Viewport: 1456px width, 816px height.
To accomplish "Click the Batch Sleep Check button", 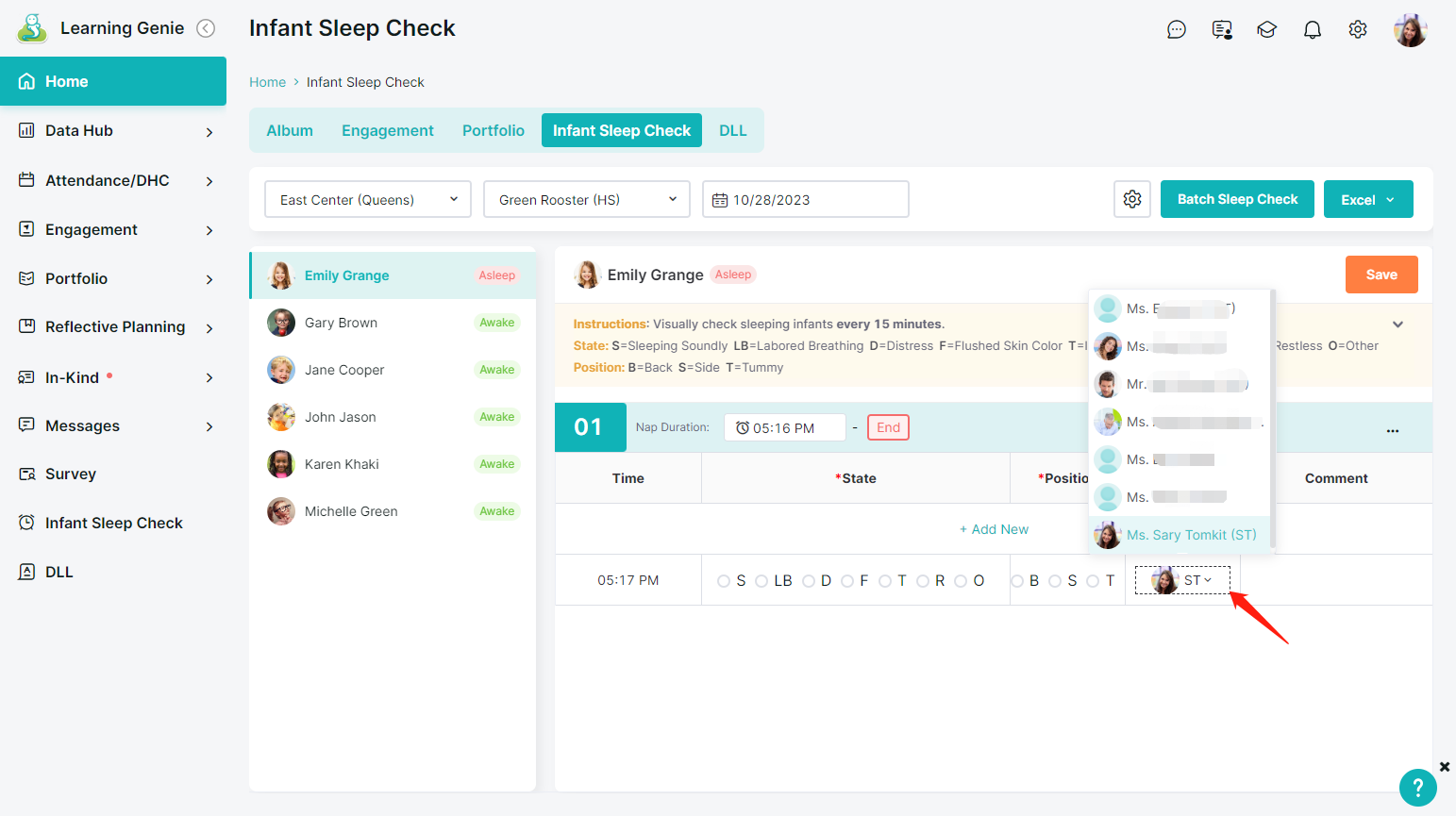I will [1236, 199].
